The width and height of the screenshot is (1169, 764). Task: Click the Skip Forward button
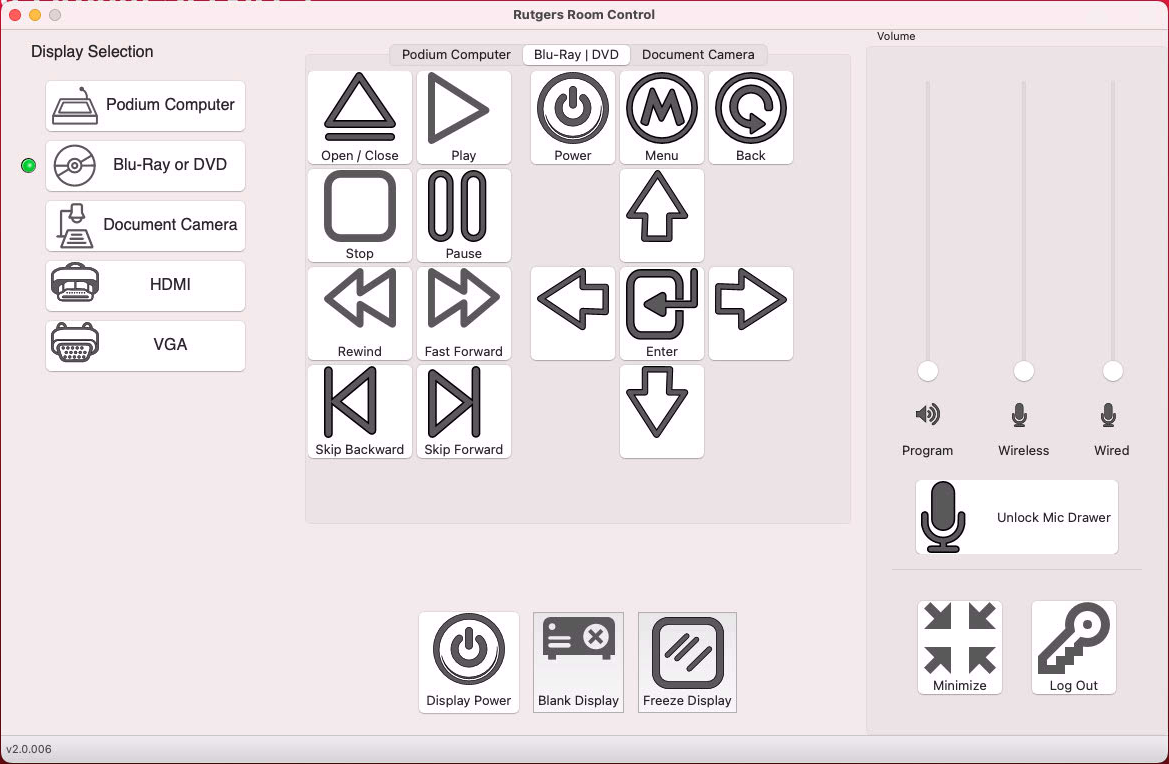(x=463, y=411)
